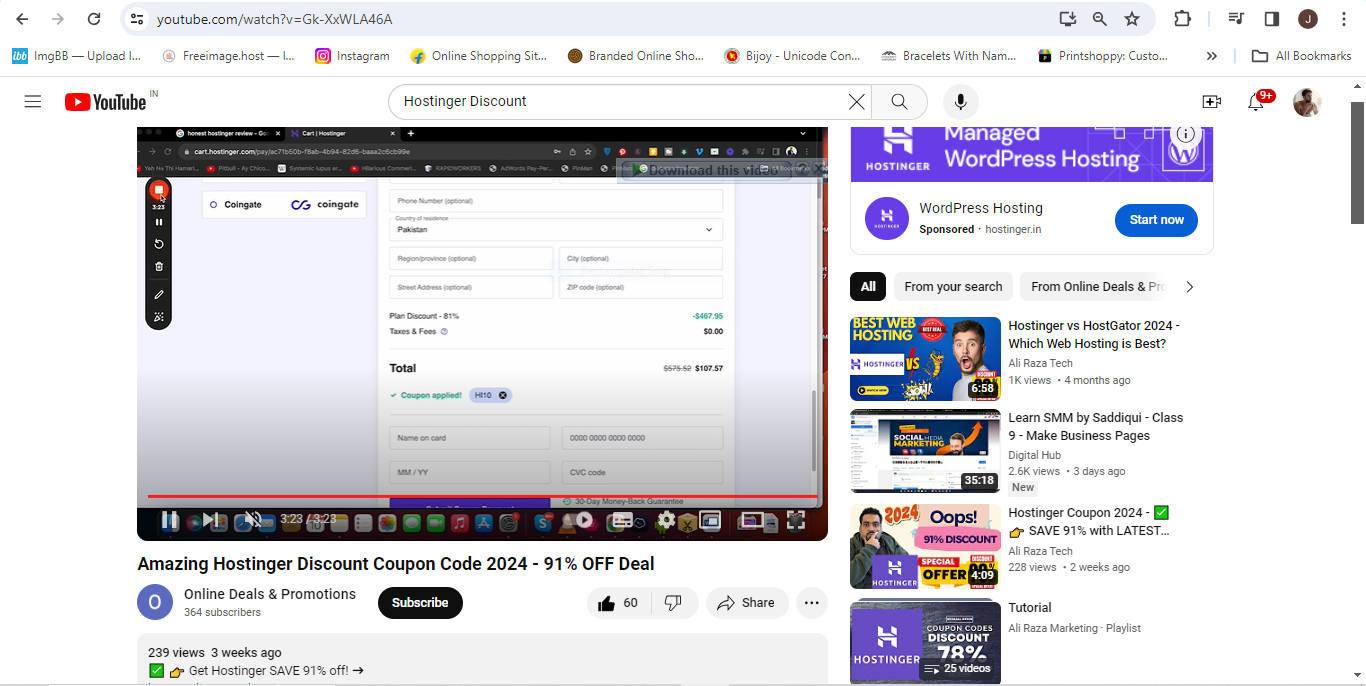Go back in browser history
Image resolution: width=1366 pixels, height=686 pixels.
click(x=22, y=19)
